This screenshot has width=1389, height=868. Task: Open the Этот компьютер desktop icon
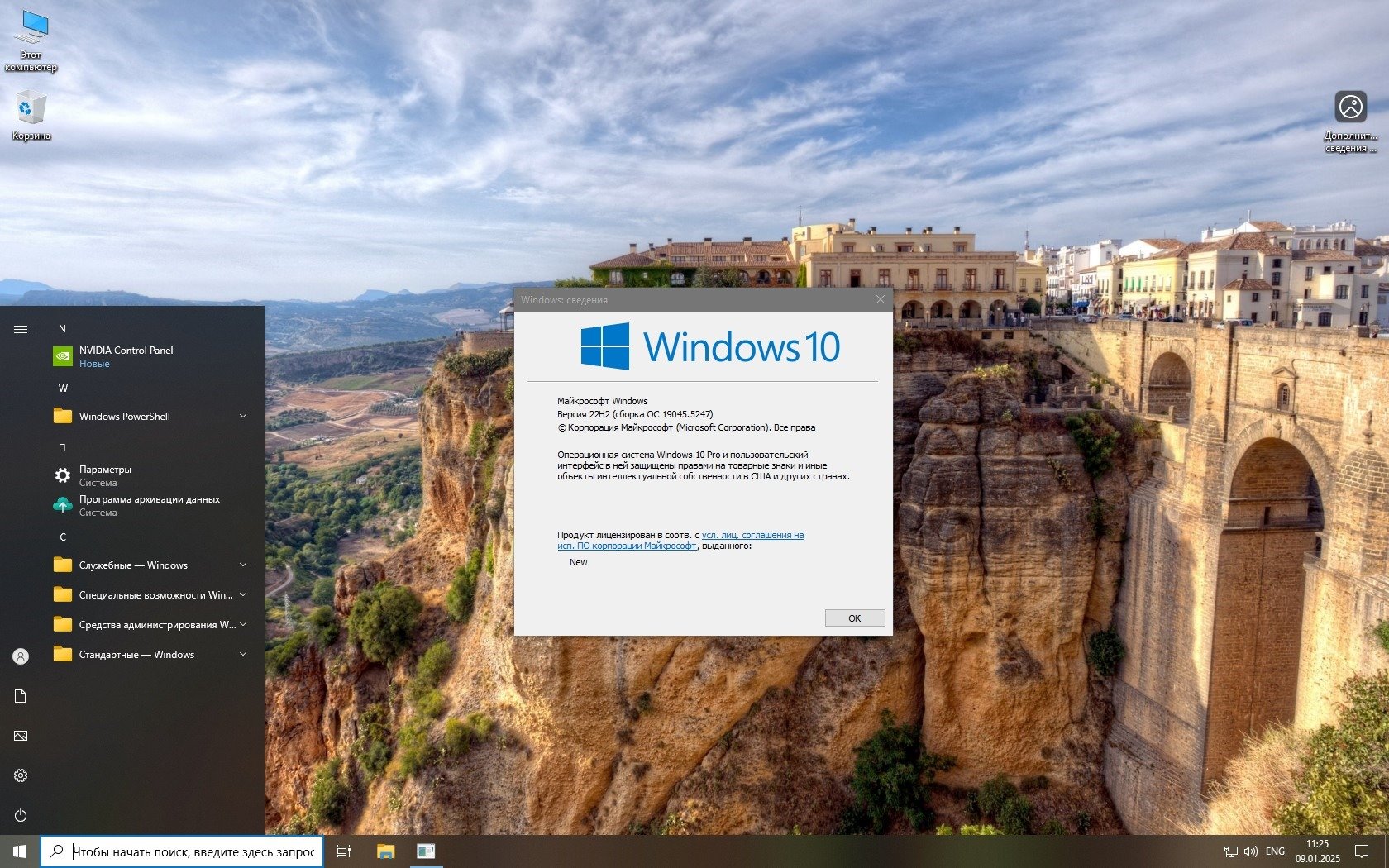[31, 41]
